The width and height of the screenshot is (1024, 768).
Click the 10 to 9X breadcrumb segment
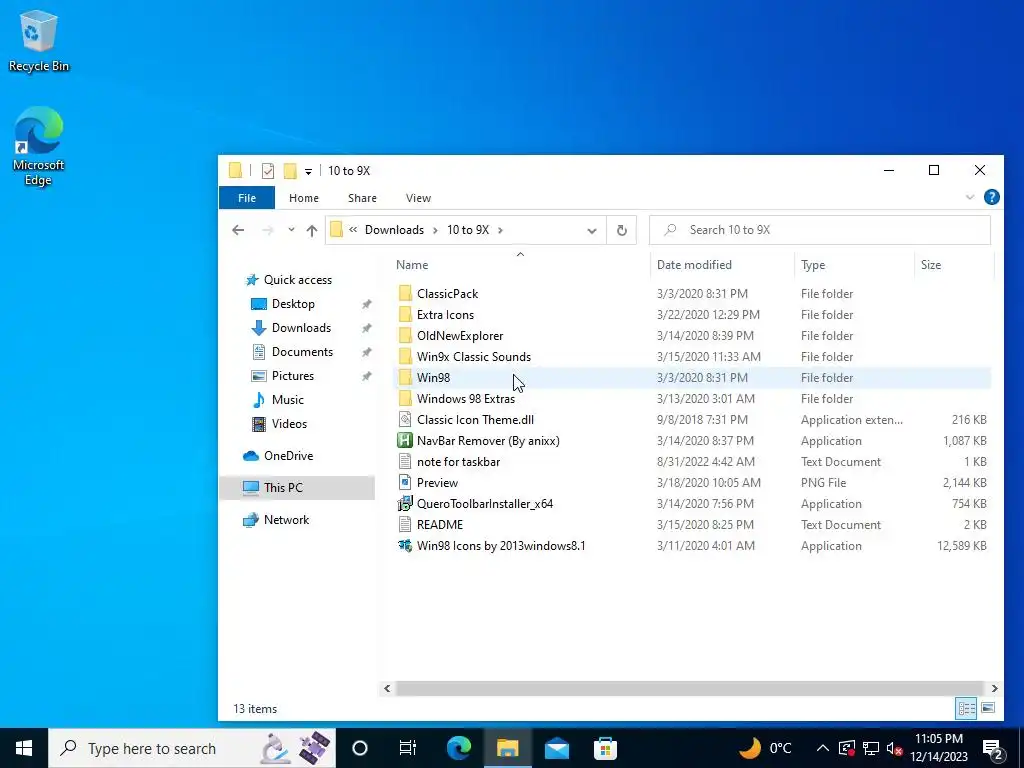point(468,230)
